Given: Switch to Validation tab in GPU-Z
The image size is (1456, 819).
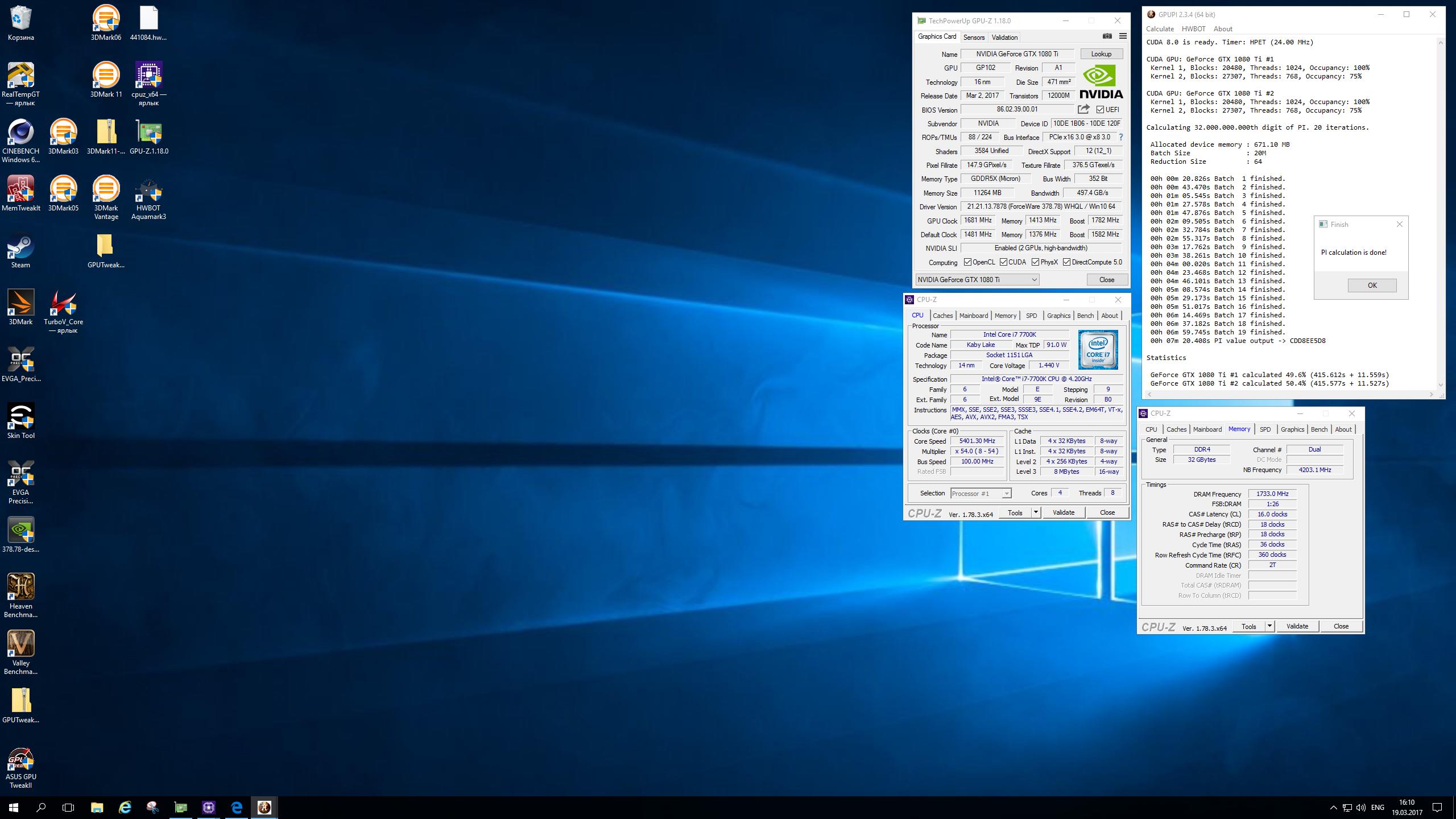Looking at the screenshot, I should [1004, 38].
